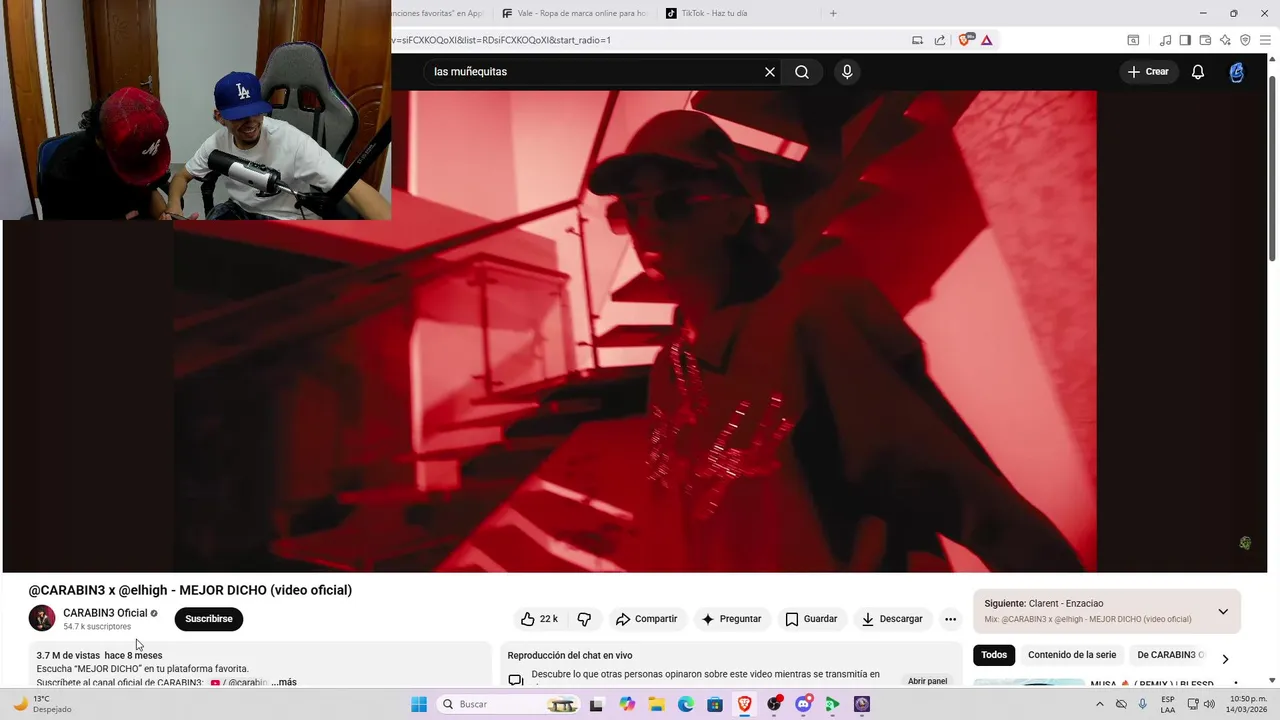Open Microsoft Edge from taskbar
The image size is (1280, 720).
[686, 704]
